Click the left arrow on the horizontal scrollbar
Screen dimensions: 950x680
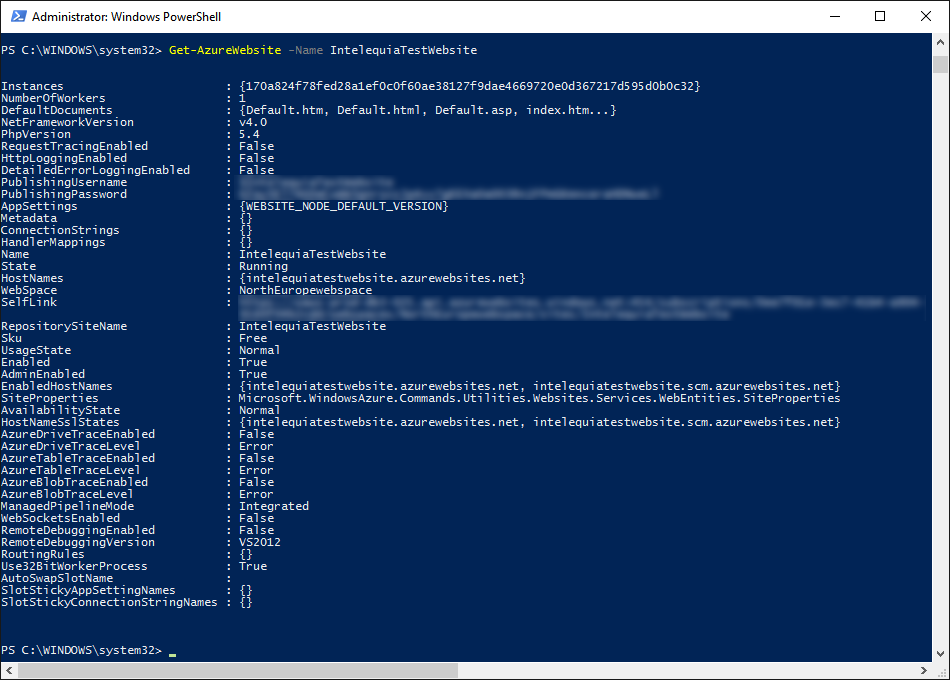(7, 671)
